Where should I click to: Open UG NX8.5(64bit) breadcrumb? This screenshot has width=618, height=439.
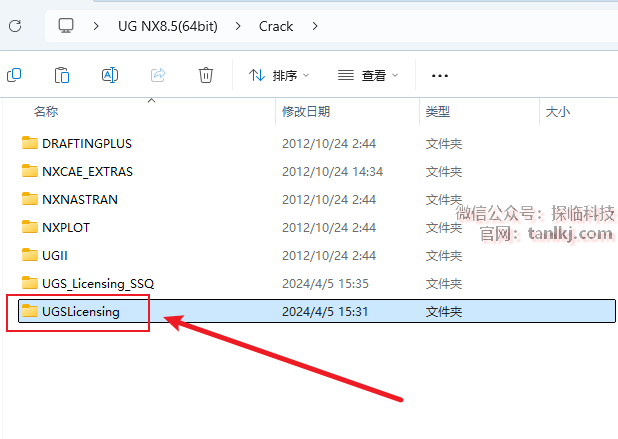click(168, 26)
